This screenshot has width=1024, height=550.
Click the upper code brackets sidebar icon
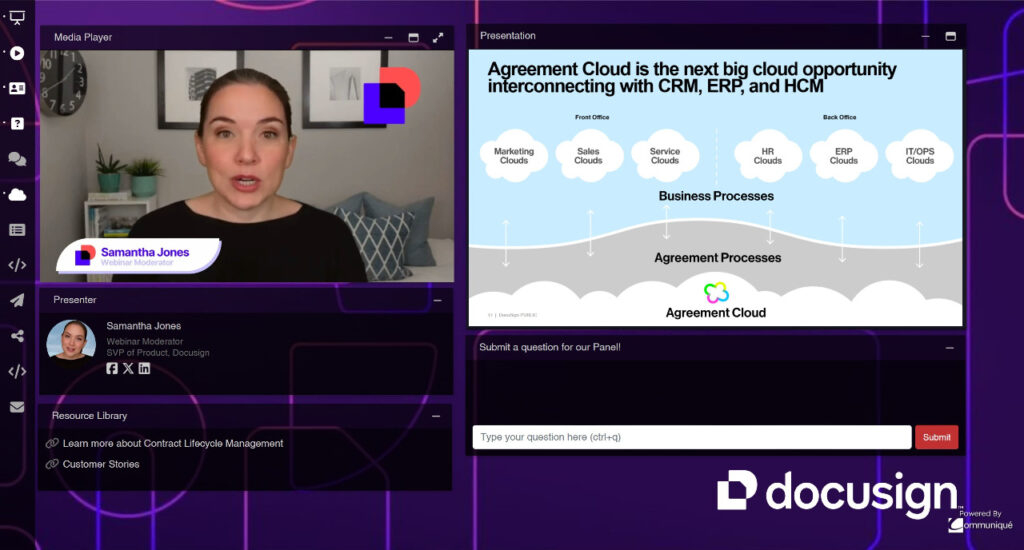18,265
